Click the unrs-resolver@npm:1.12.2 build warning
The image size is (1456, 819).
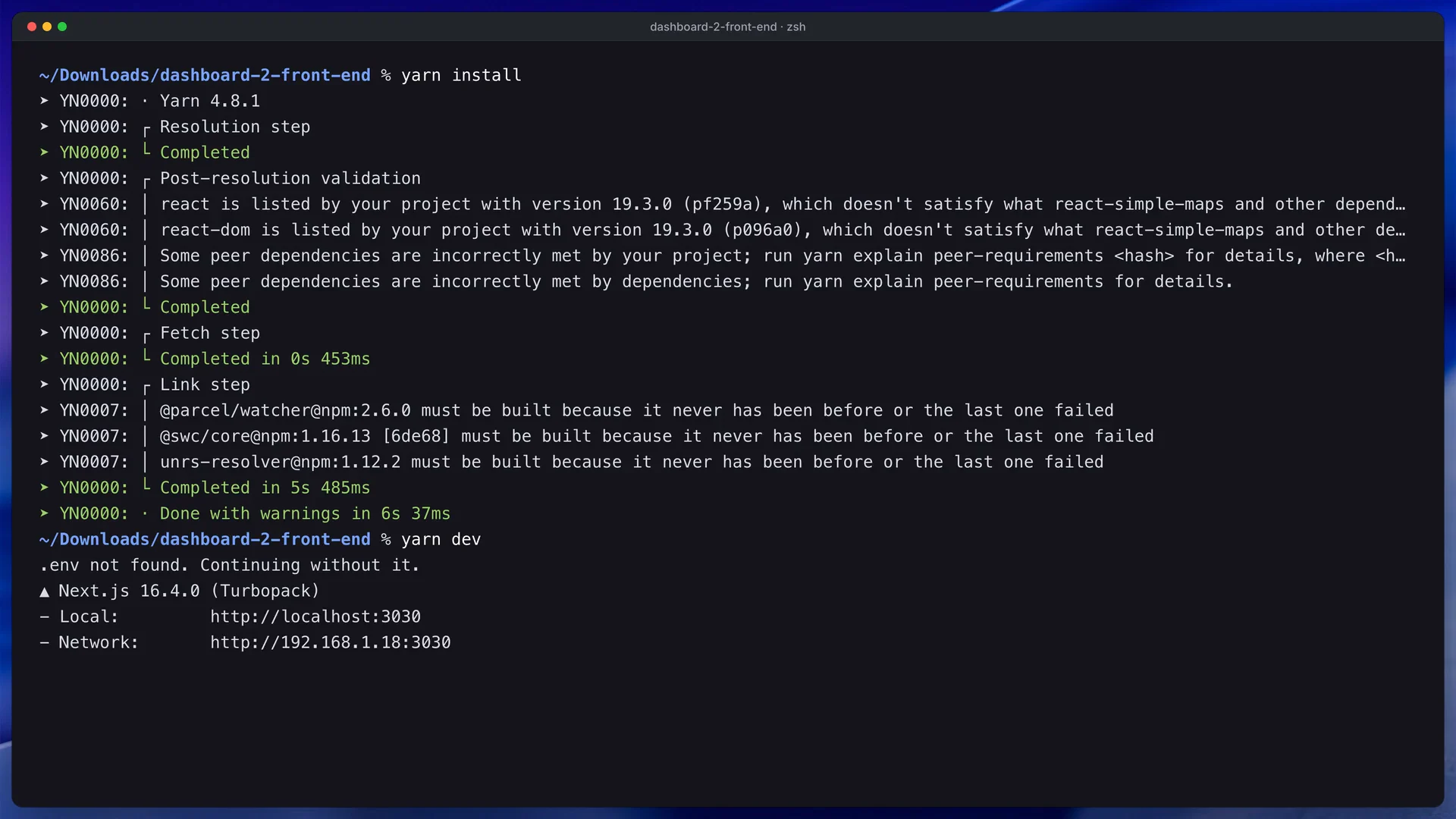pyautogui.click(x=632, y=462)
